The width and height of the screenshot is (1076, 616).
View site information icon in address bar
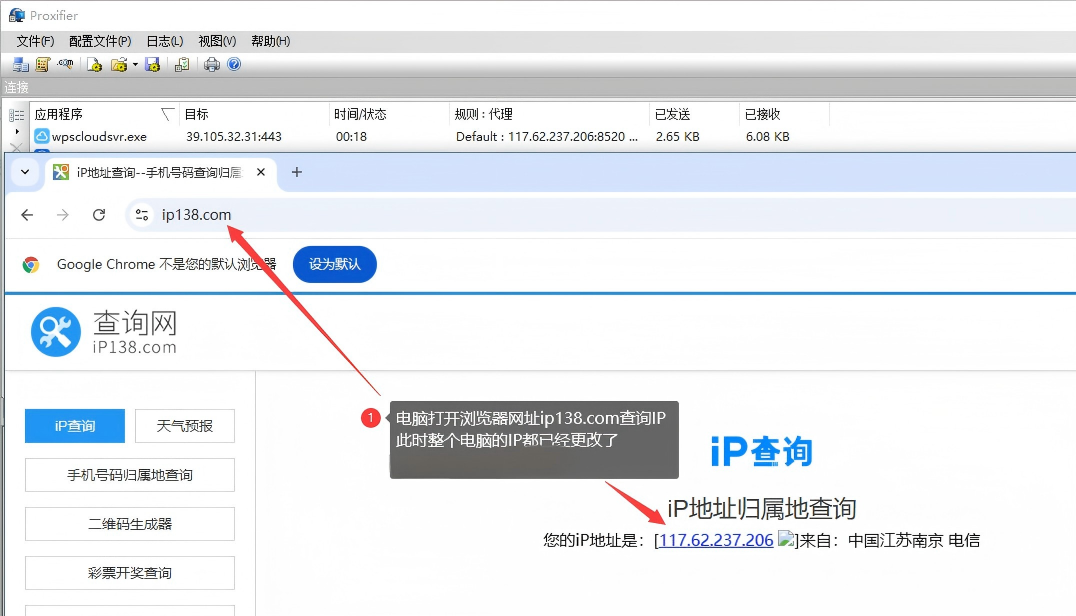click(142, 215)
